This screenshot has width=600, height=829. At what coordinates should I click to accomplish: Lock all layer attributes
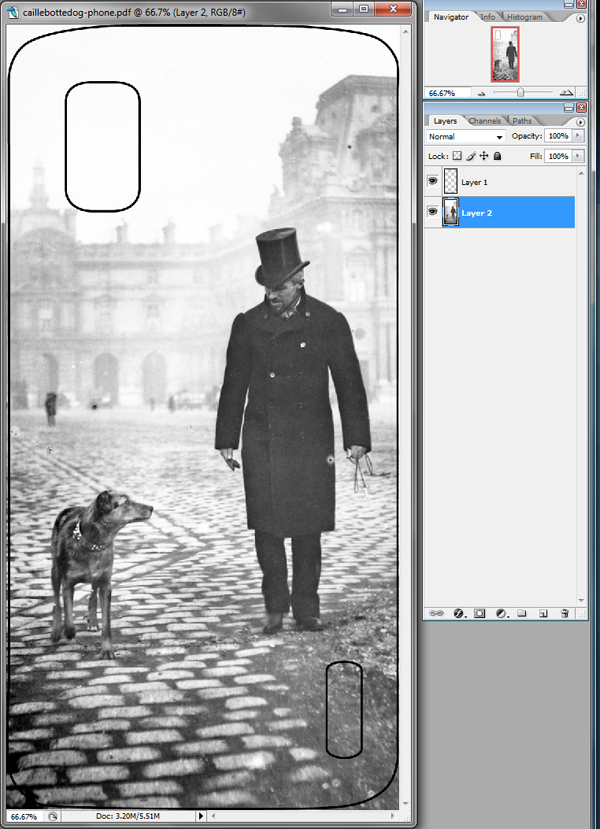click(x=497, y=156)
